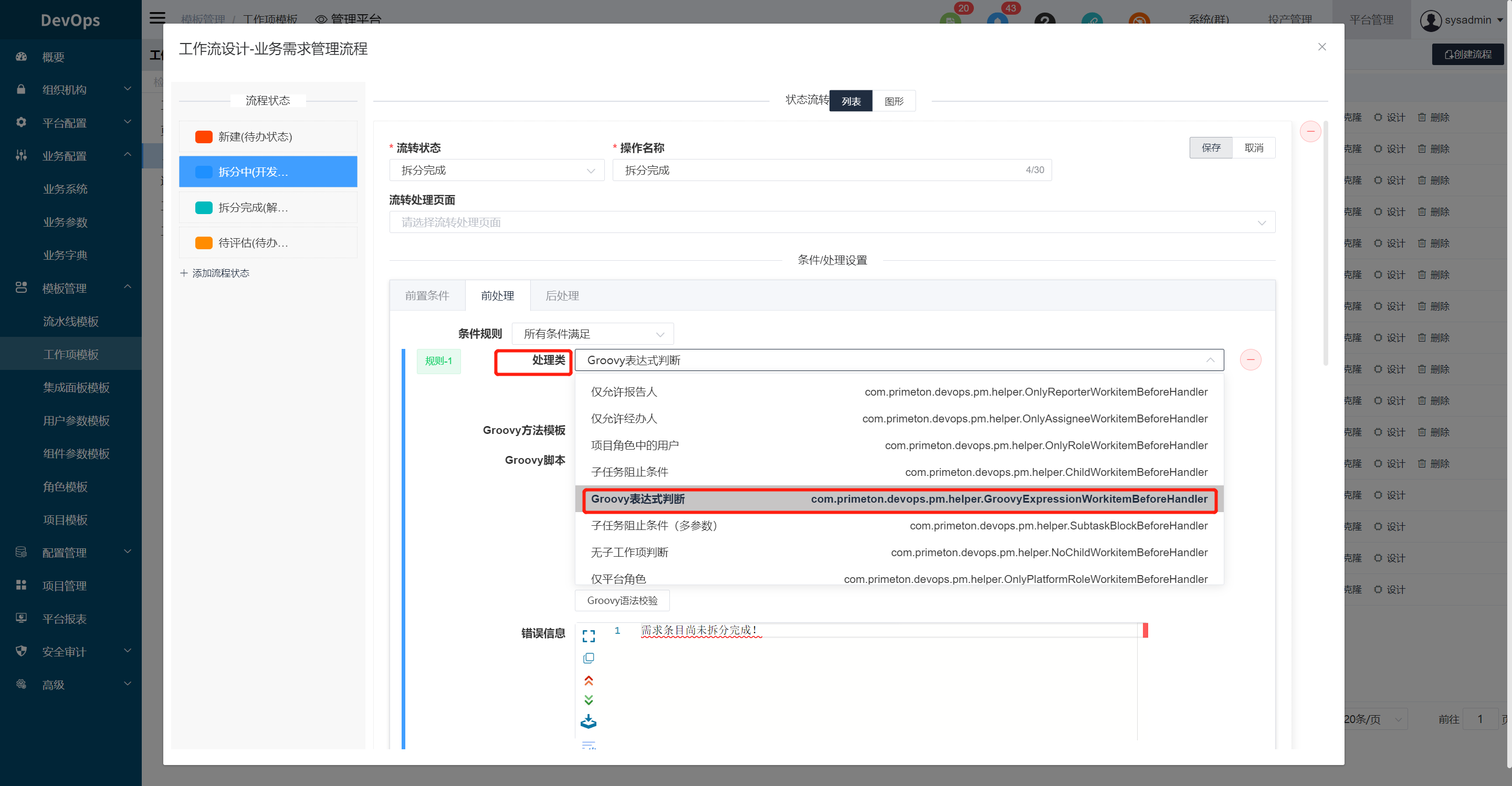The image size is (1512, 786).
Task: Switch to the 后处理 tab
Action: click(562, 295)
